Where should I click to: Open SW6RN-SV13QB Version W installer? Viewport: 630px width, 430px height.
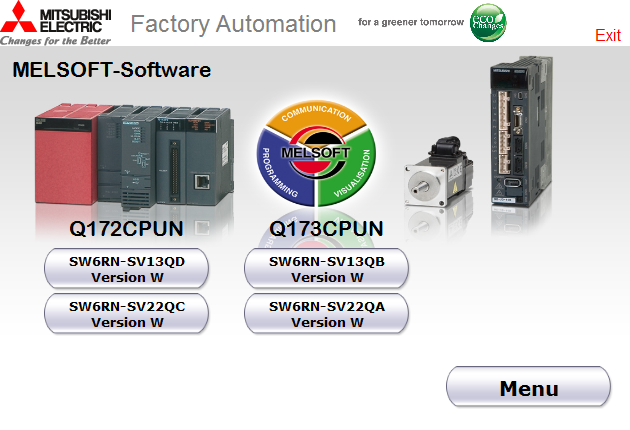click(326, 268)
